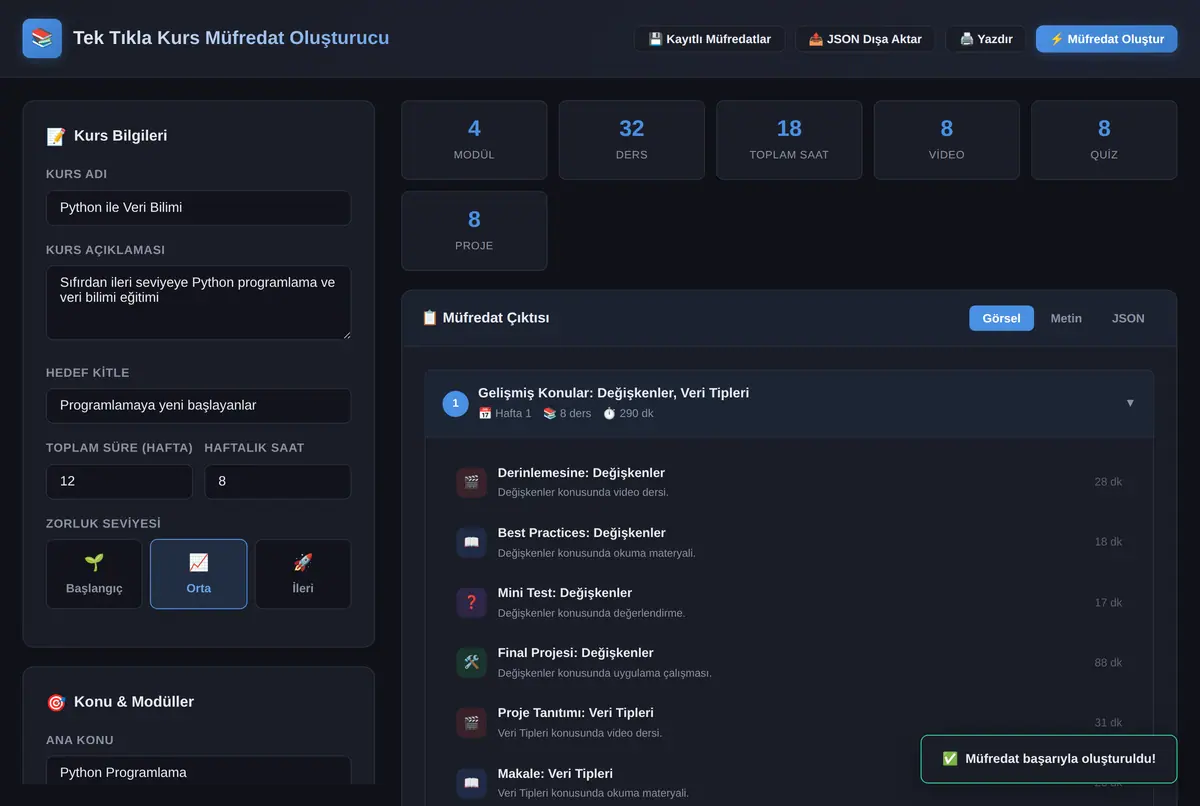
Task: Click the Toplam Saat stat card
Action: pos(789,140)
